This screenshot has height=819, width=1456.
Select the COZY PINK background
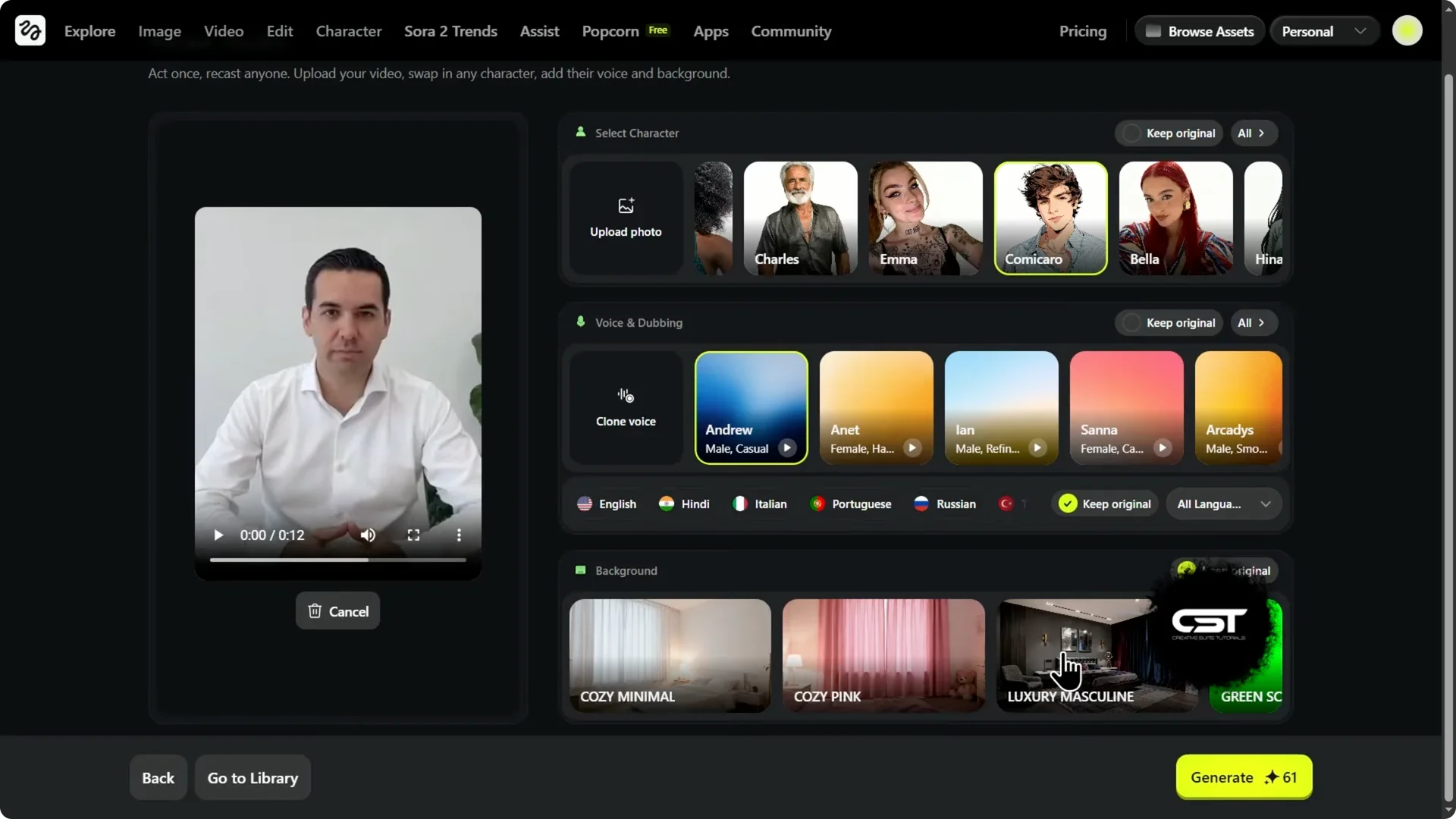pos(883,654)
